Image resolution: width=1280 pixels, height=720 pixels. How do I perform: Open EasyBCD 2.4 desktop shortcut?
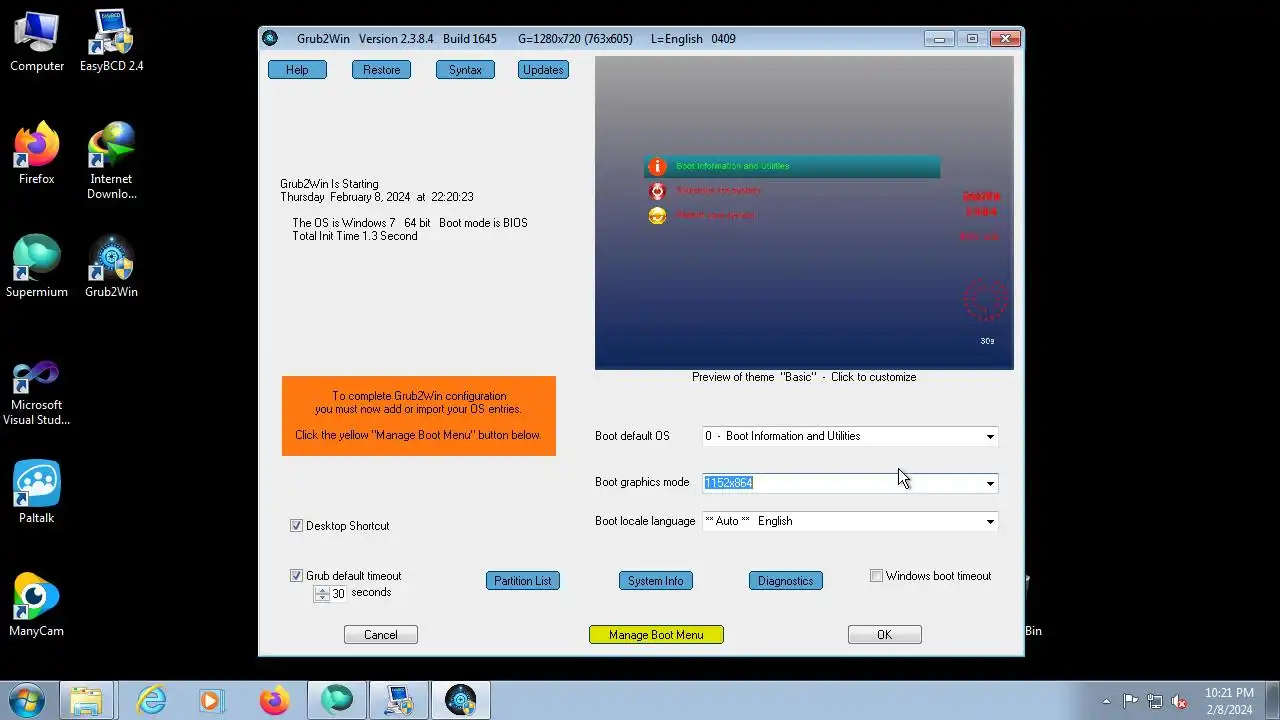click(x=111, y=40)
